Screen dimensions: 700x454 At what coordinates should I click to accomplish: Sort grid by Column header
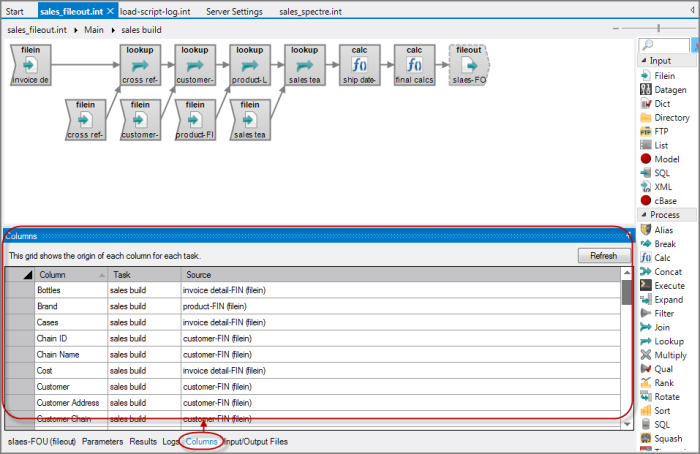pyautogui.click(x=68, y=274)
